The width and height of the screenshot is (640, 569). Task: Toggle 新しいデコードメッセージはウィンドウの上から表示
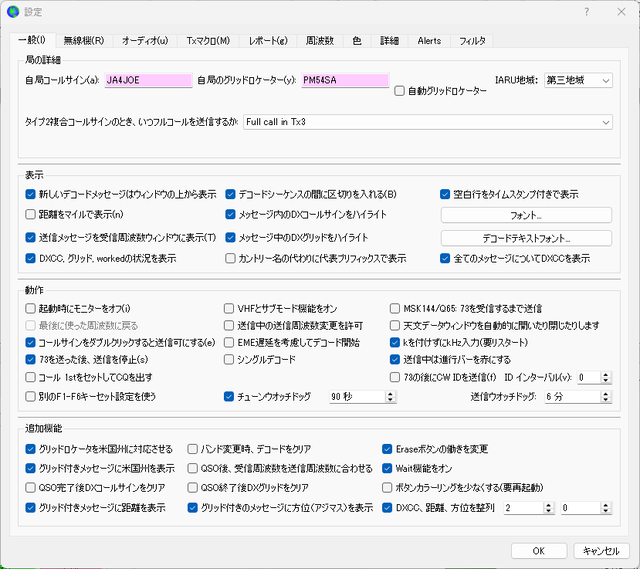(x=30, y=194)
